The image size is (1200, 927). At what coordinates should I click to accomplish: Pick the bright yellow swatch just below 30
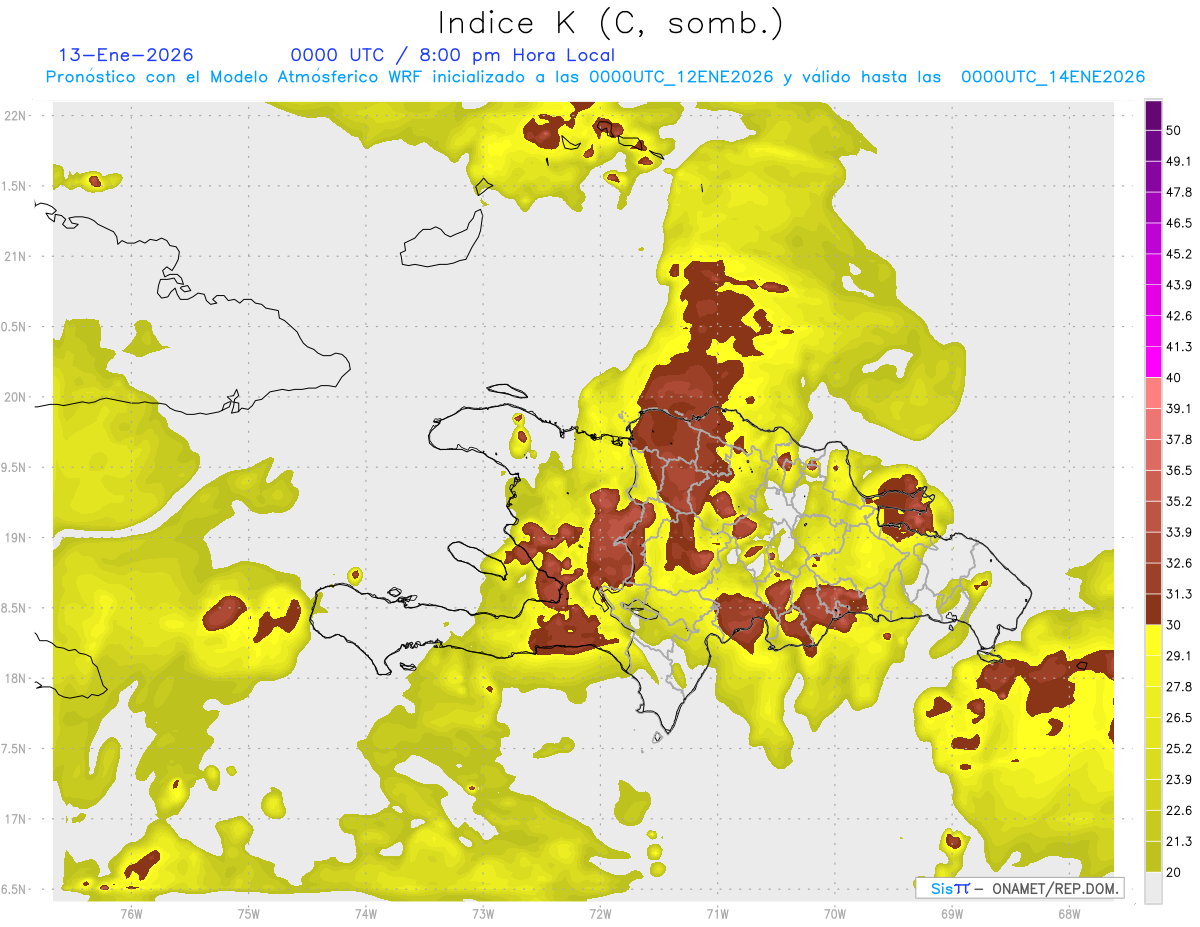(x=1153, y=640)
